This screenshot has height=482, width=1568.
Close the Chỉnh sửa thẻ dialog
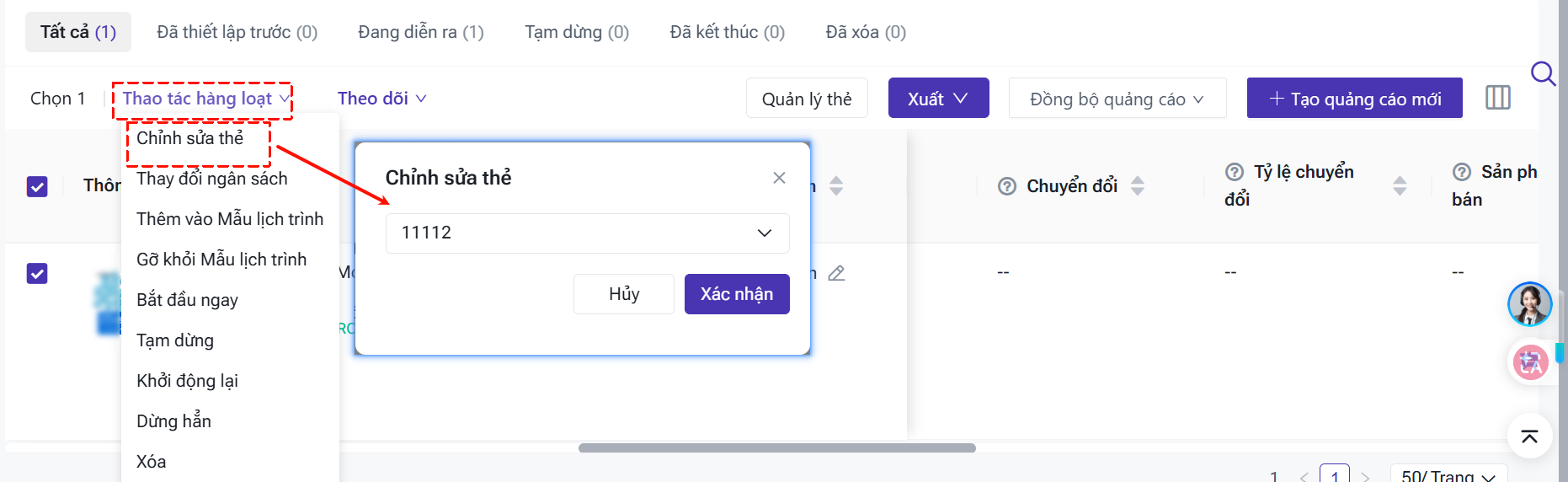pyautogui.click(x=779, y=178)
